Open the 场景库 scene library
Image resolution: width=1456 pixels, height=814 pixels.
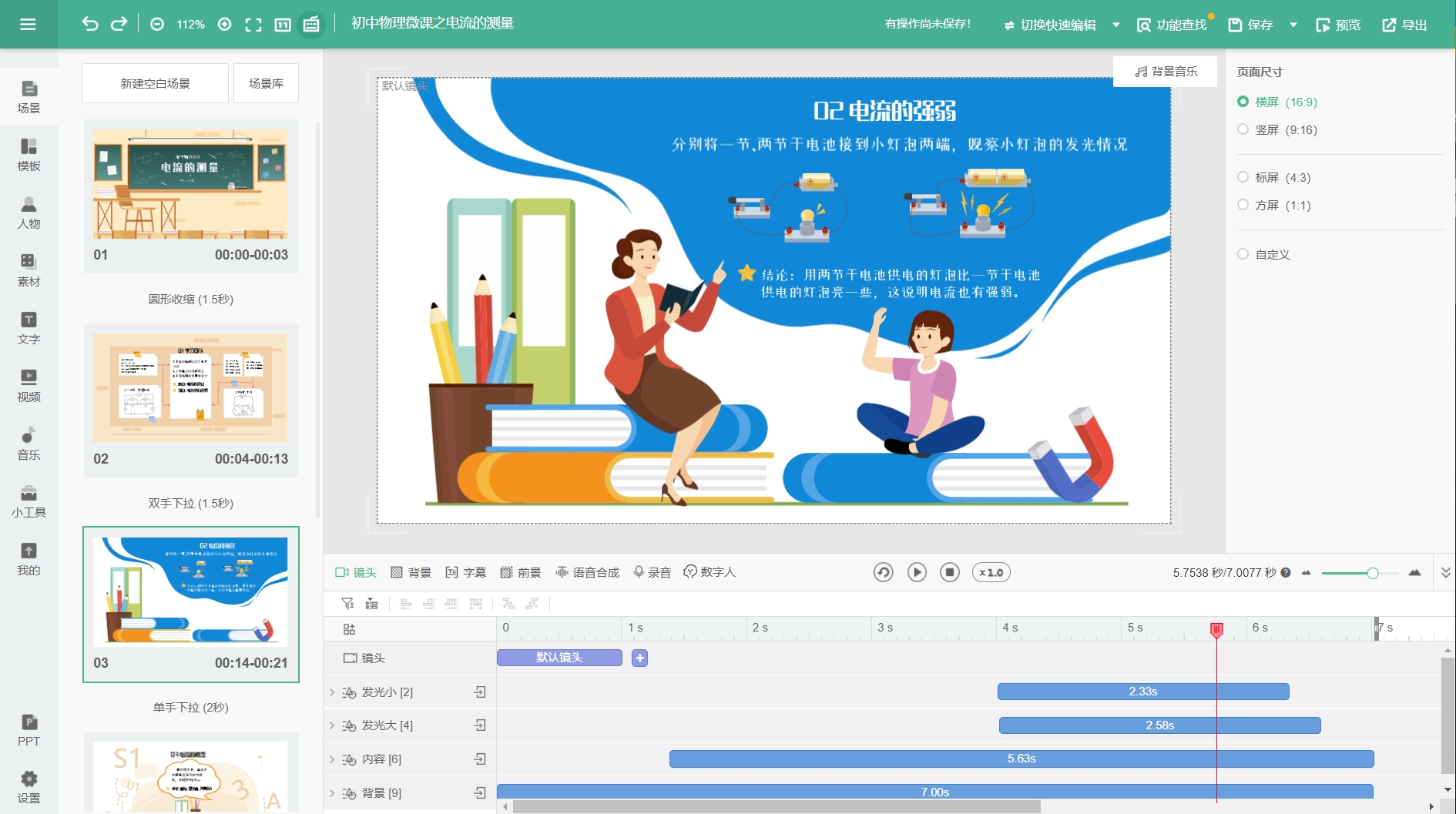266,83
